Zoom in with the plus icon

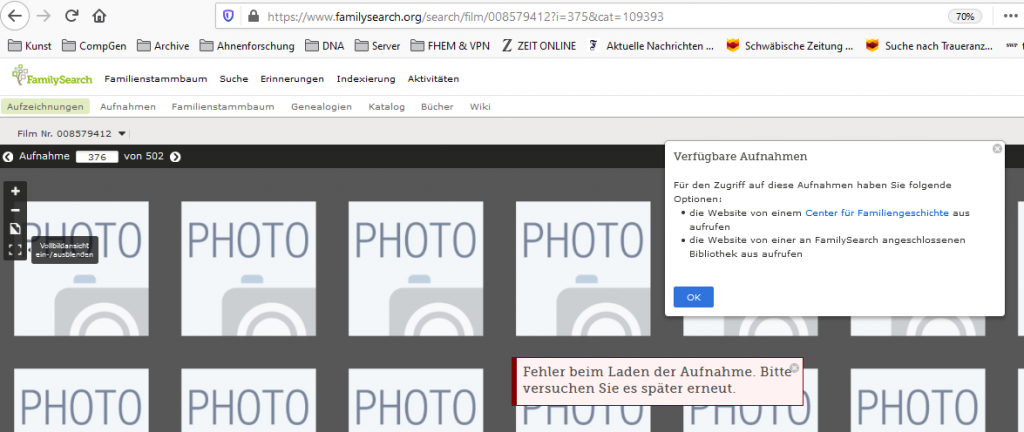pyautogui.click(x=16, y=191)
